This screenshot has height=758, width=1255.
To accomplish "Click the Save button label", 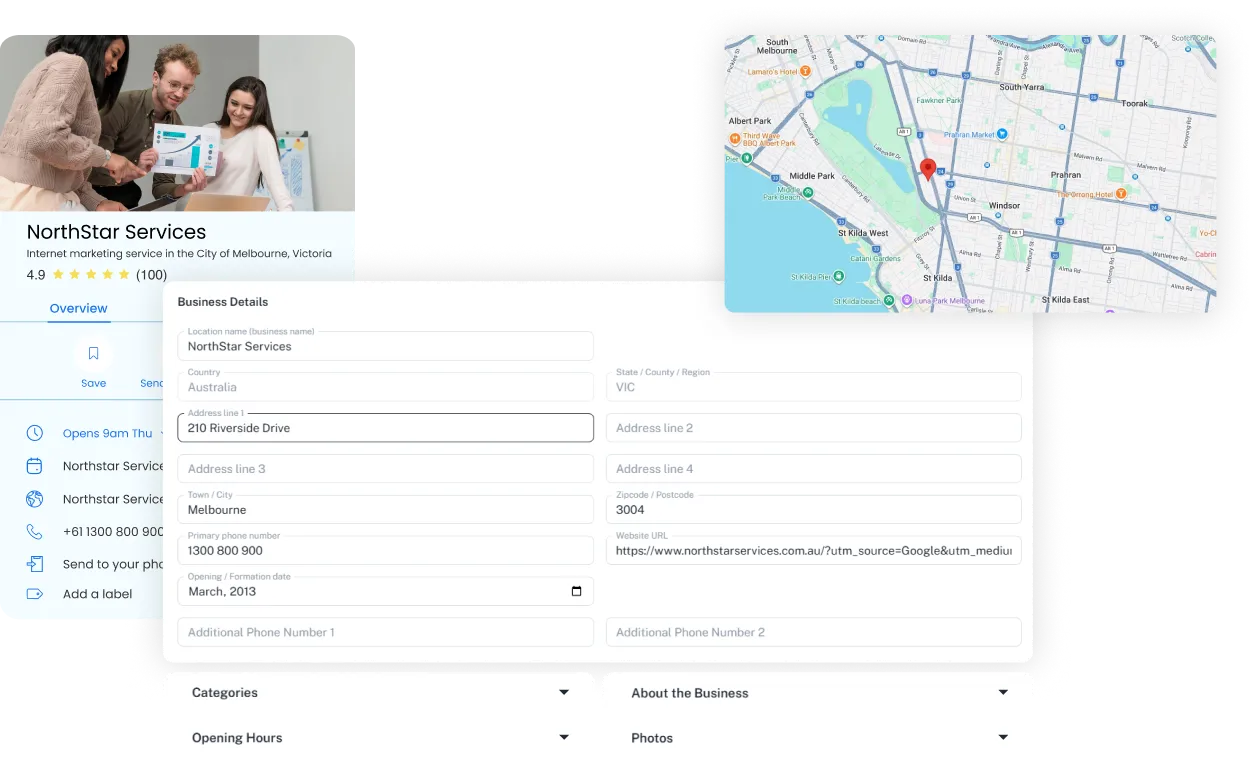I will [x=93, y=383].
